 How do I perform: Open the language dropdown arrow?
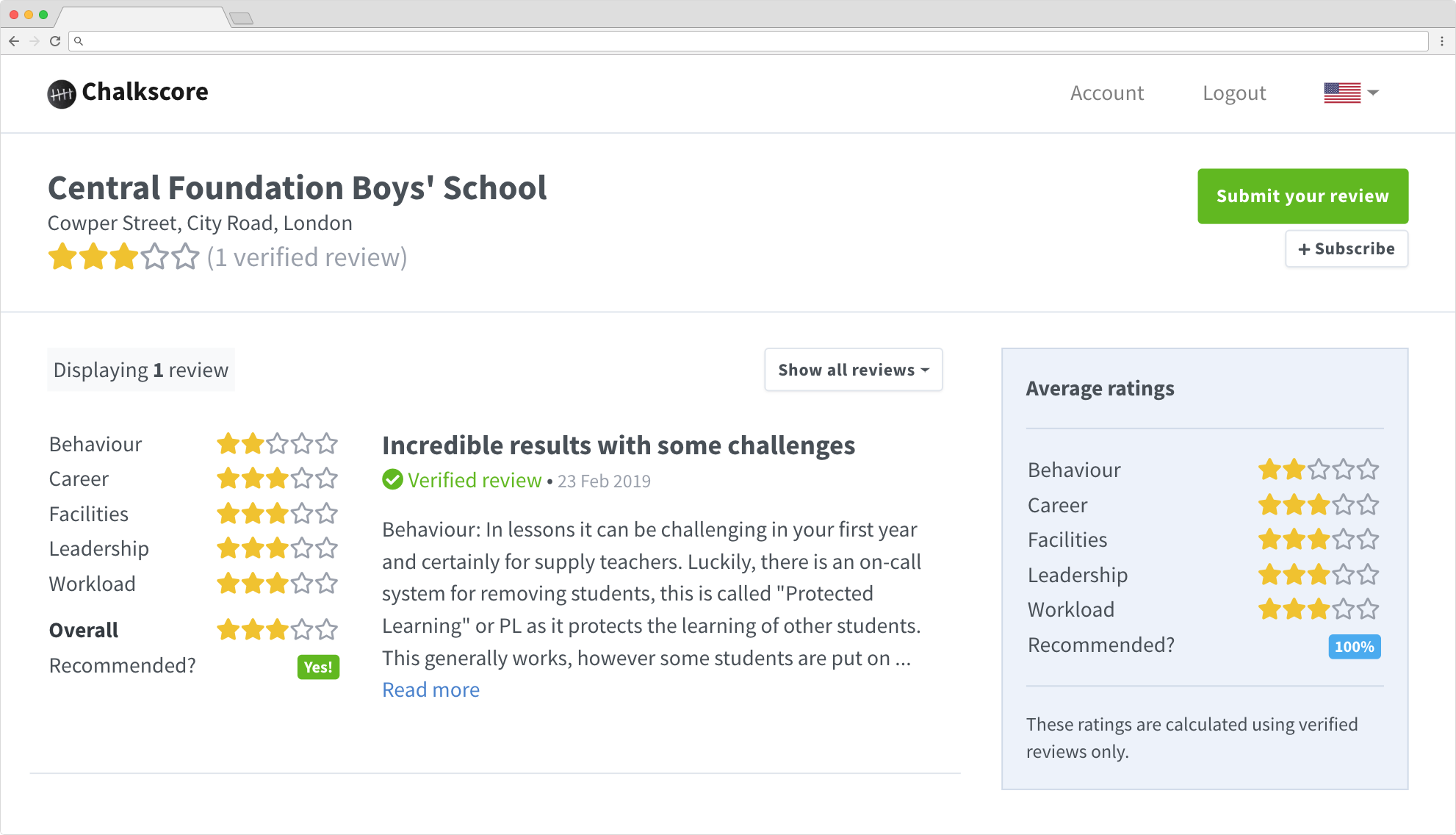(x=1373, y=93)
